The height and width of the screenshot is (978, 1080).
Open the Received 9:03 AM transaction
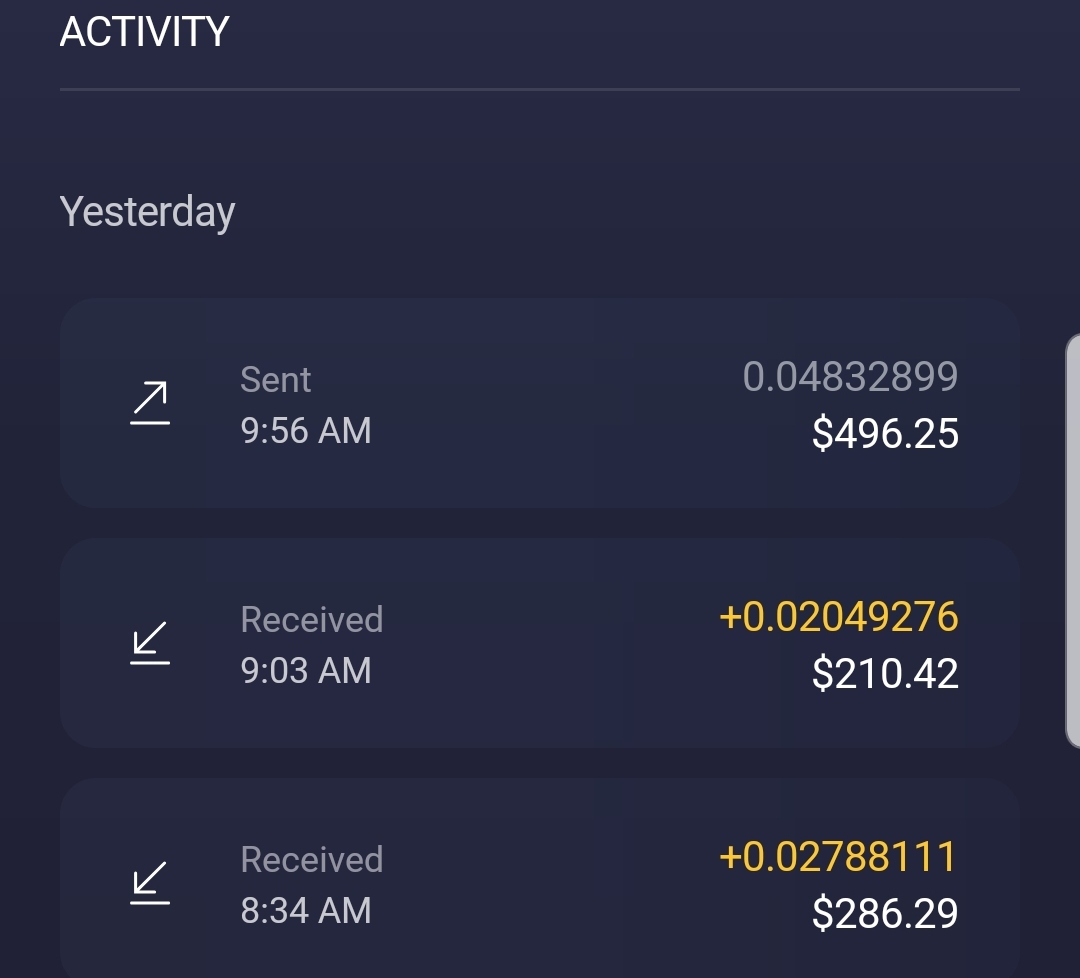click(x=540, y=643)
